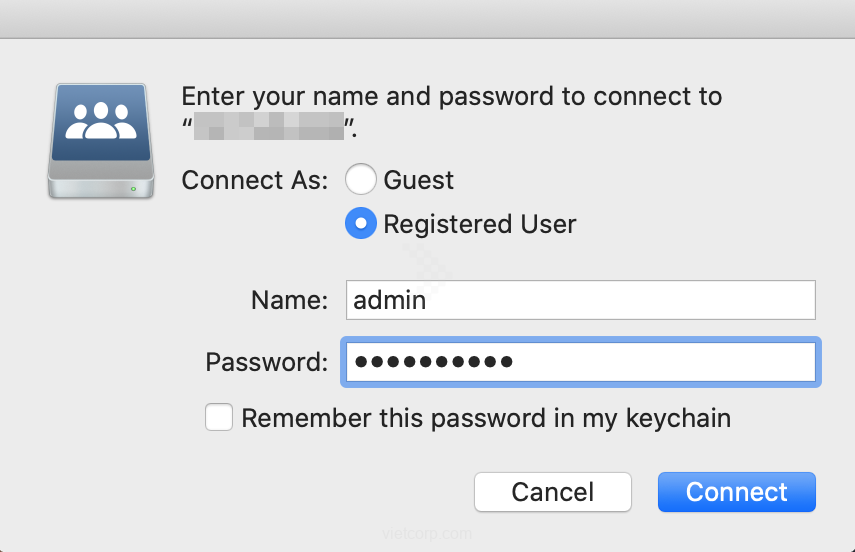
Task: Click the dialog's top title bar strip
Action: coord(427,18)
